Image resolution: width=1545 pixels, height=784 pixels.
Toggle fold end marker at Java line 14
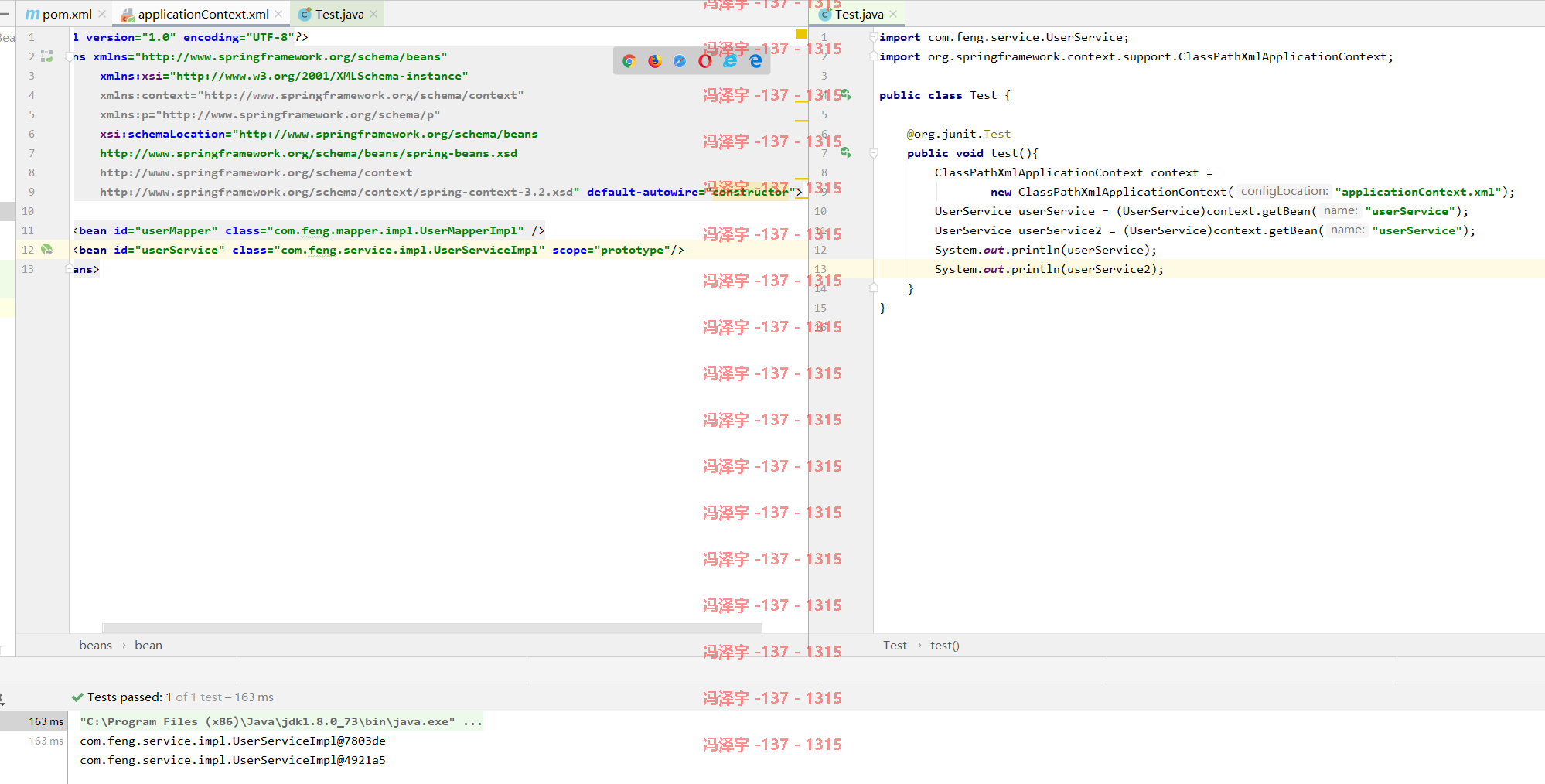pos(874,288)
